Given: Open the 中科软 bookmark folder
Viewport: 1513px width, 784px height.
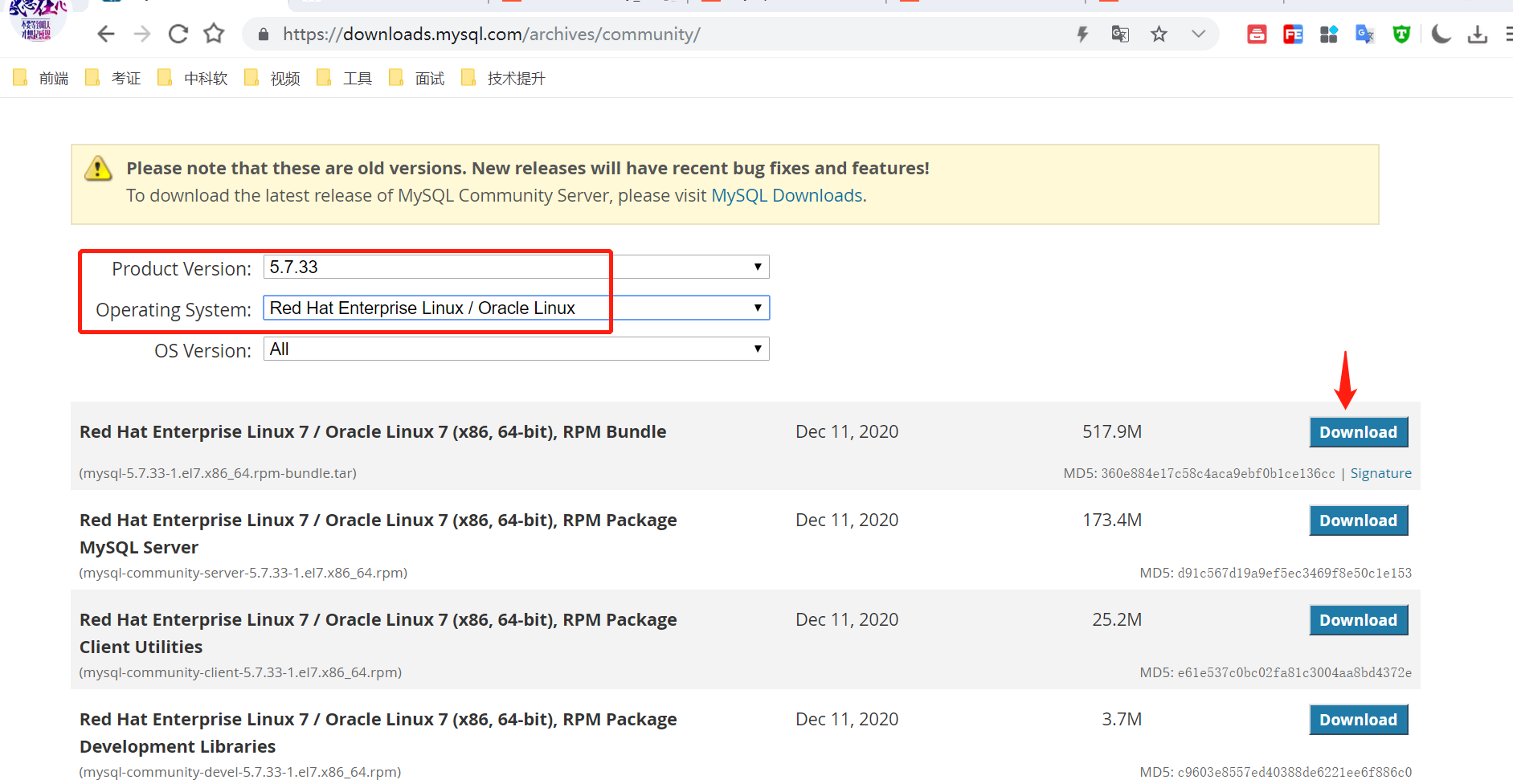Looking at the screenshot, I should coord(193,78).
